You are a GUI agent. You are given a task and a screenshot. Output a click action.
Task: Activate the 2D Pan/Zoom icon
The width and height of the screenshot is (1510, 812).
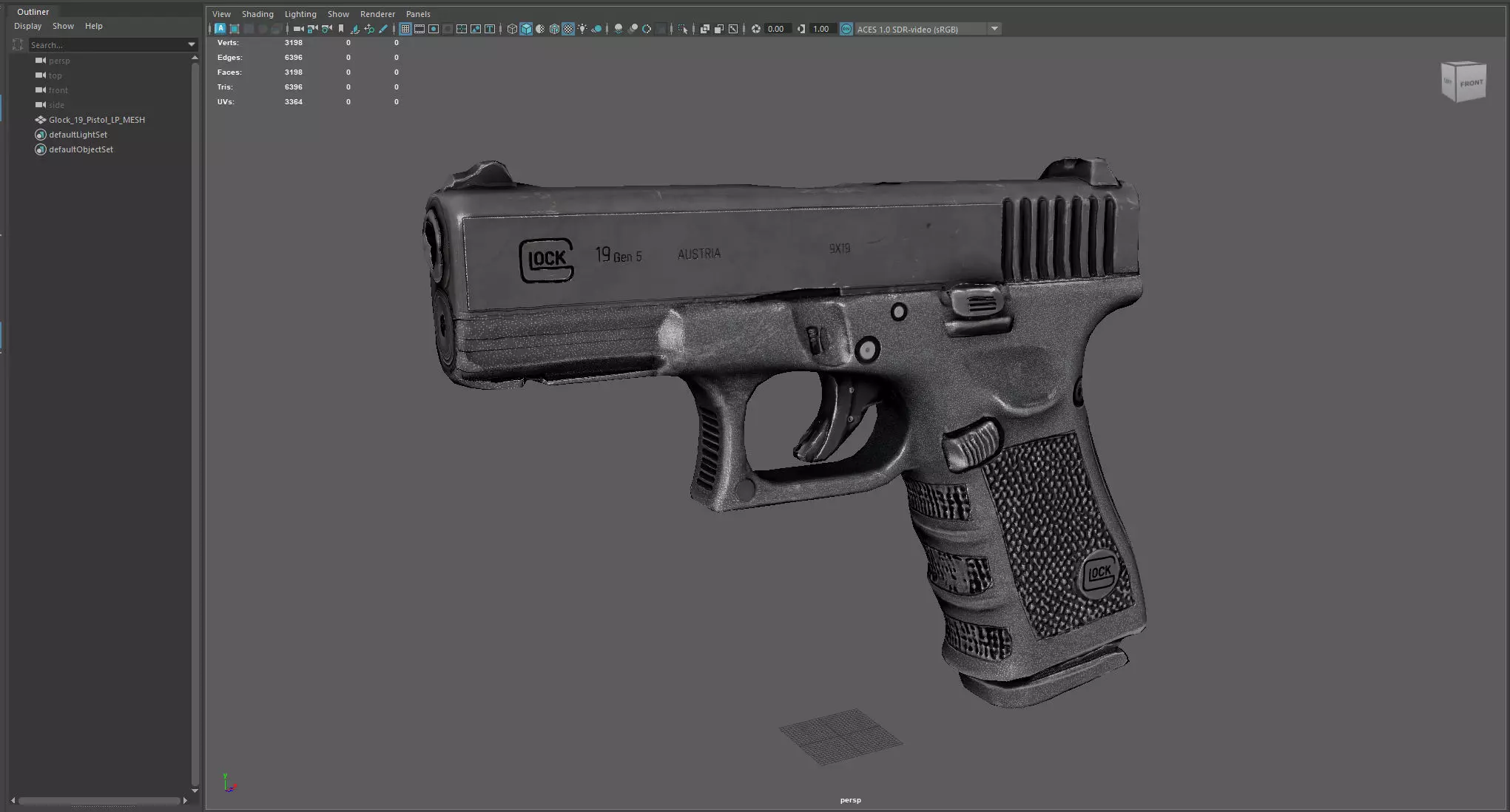(x=369, y=29)
